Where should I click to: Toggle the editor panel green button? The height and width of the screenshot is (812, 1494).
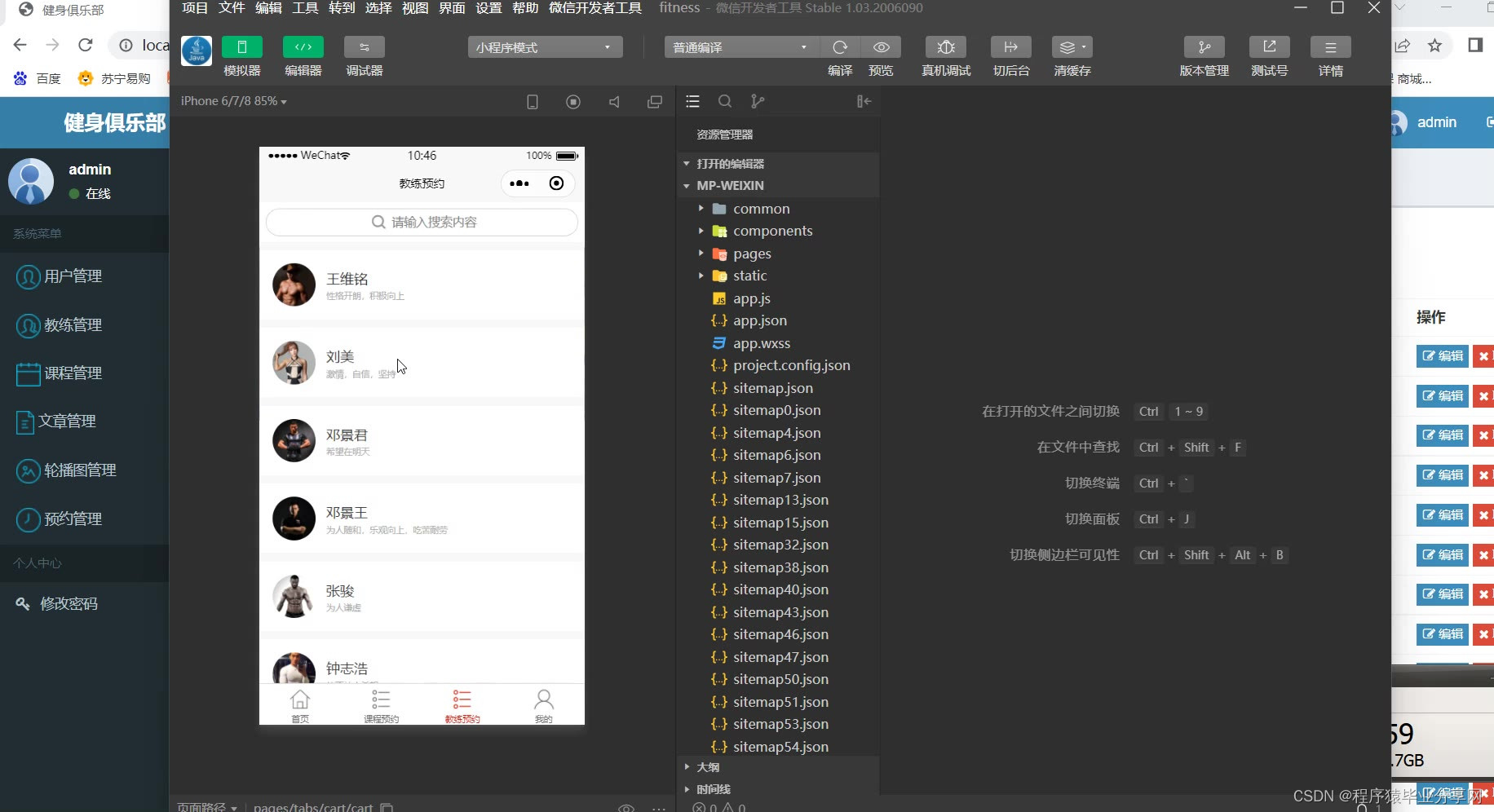pos(303,47)
